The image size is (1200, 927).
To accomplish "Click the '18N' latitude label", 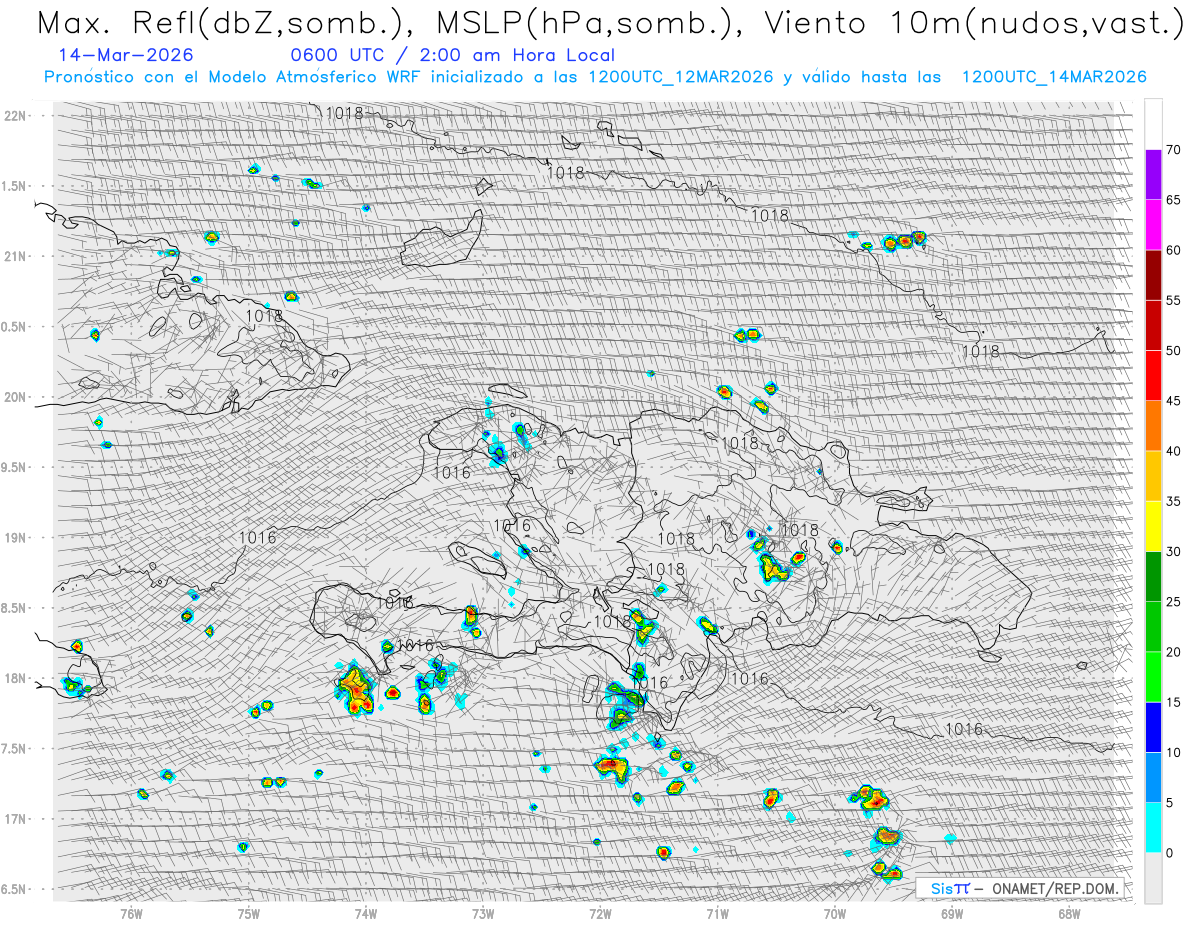I will [x=15, y=678].
